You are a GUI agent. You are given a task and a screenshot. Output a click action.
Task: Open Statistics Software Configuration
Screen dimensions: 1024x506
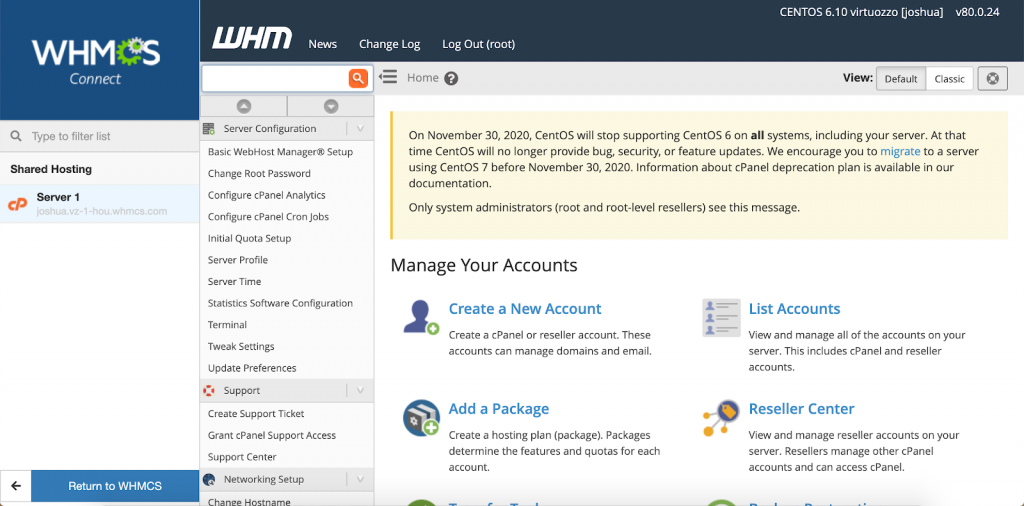click(x=280, y=303)
